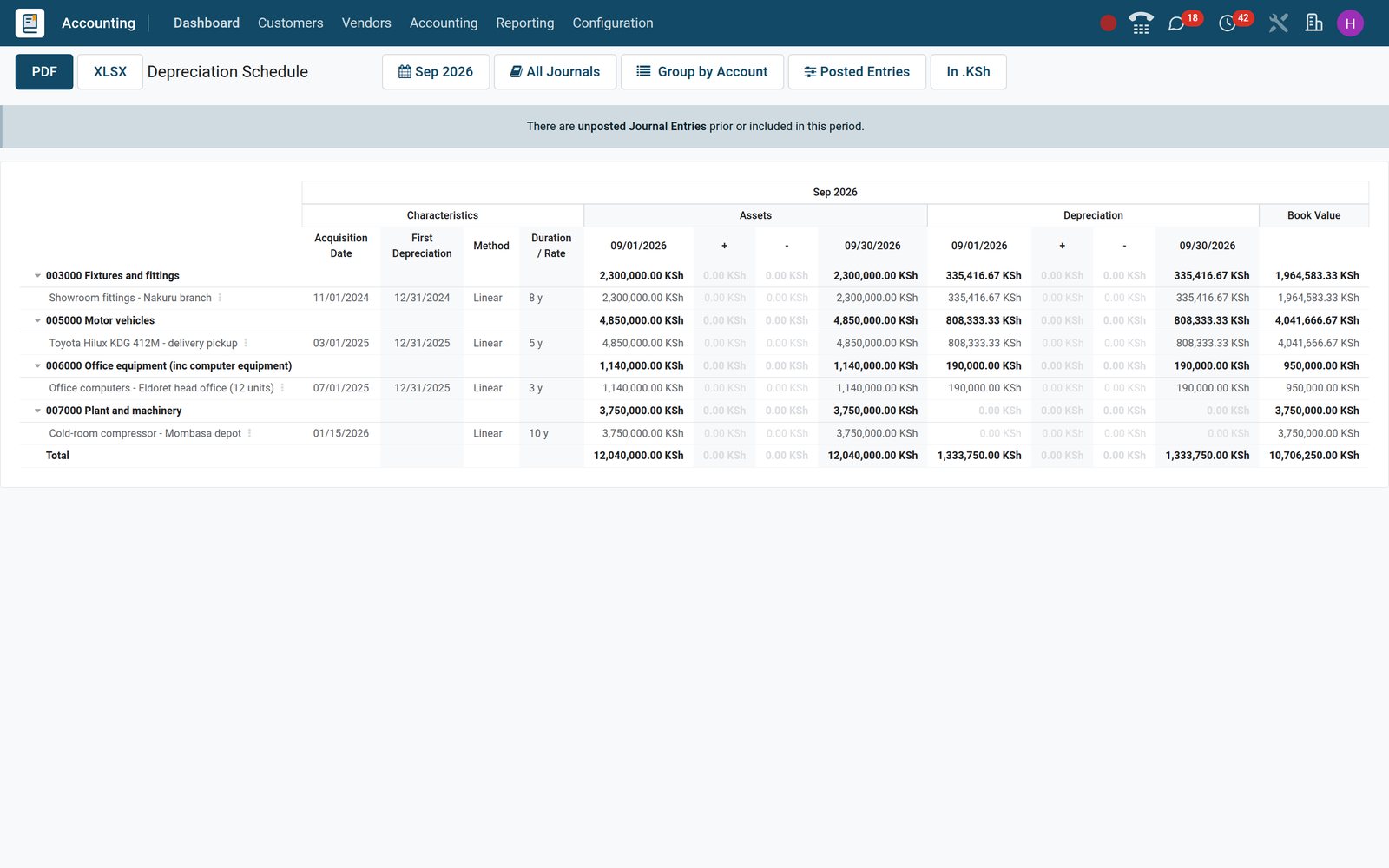
Task: Click the Total book value 10,706,250.00 KSh
Action: click(1314, 456)
